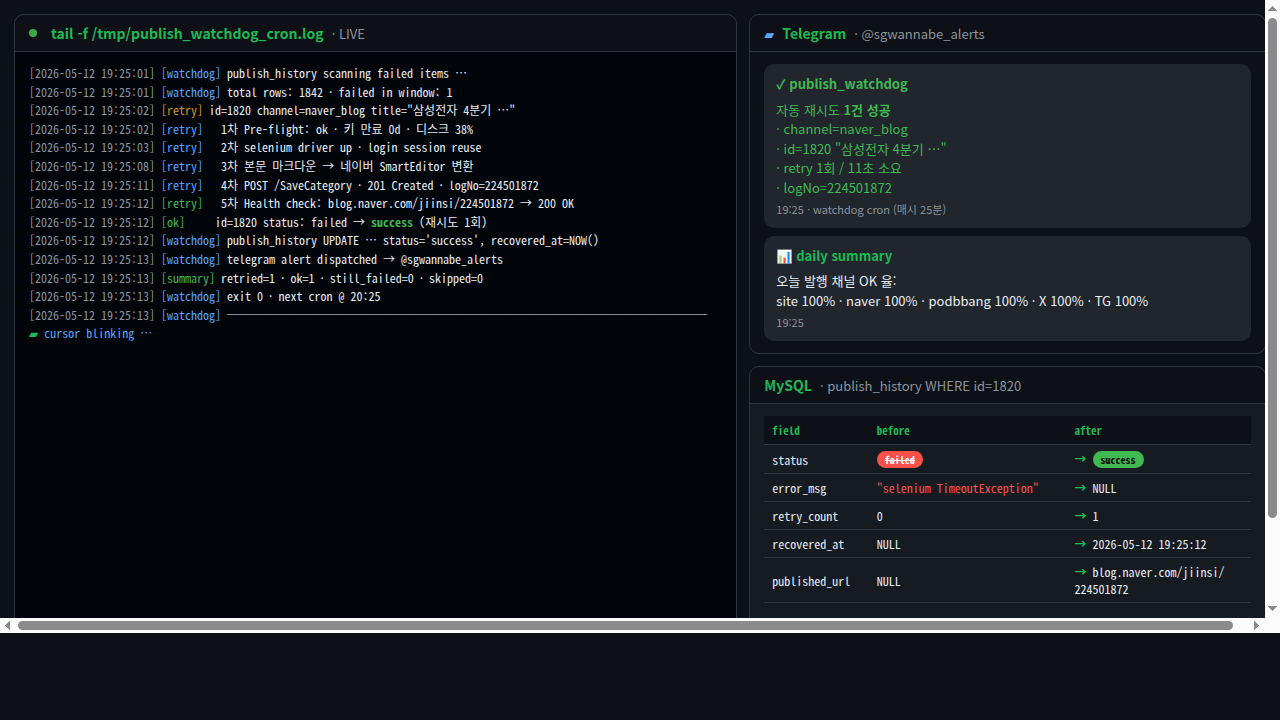Image resolution: width=1280 pixels, height=720 pixels.
Task: Click the after value 1 for retry_count
Action: pyautogui.click(x=1095, y=517)
